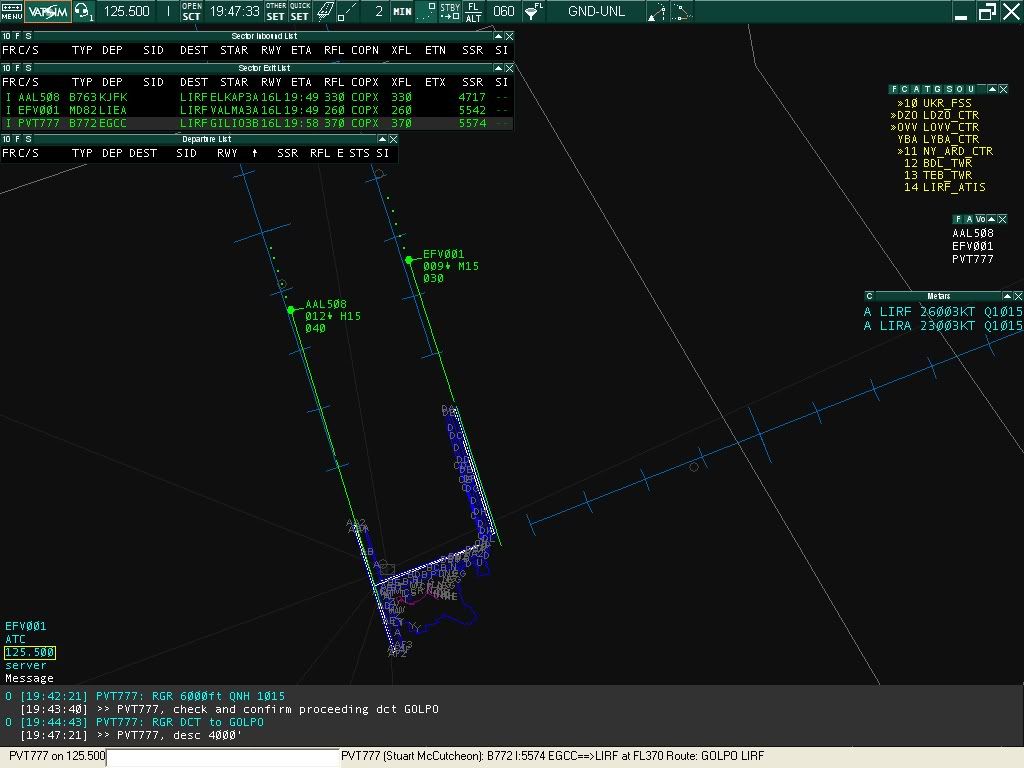
Task: Select EFV001 row in Sector Exit List
Action: pyautogui.click(x=256, y=110)
